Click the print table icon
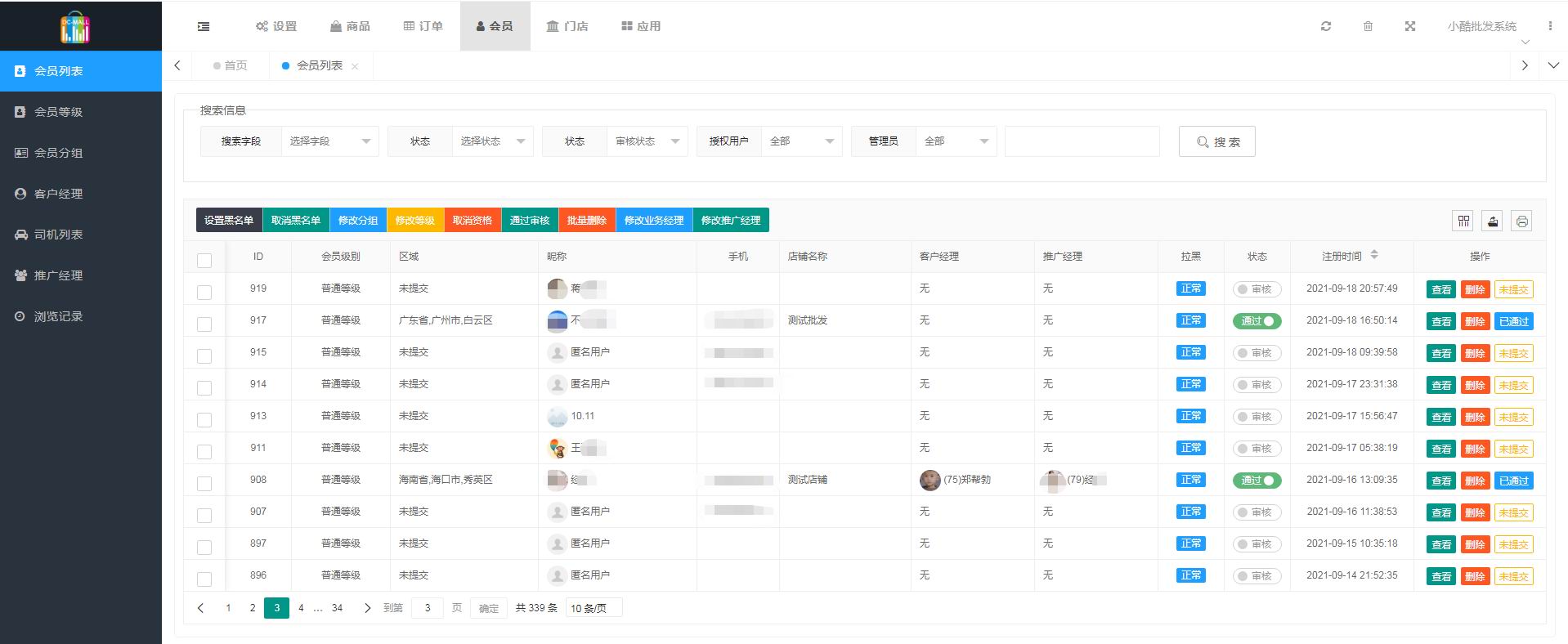This screenshot has height=644, width=1568. [x=1521, y=221]
